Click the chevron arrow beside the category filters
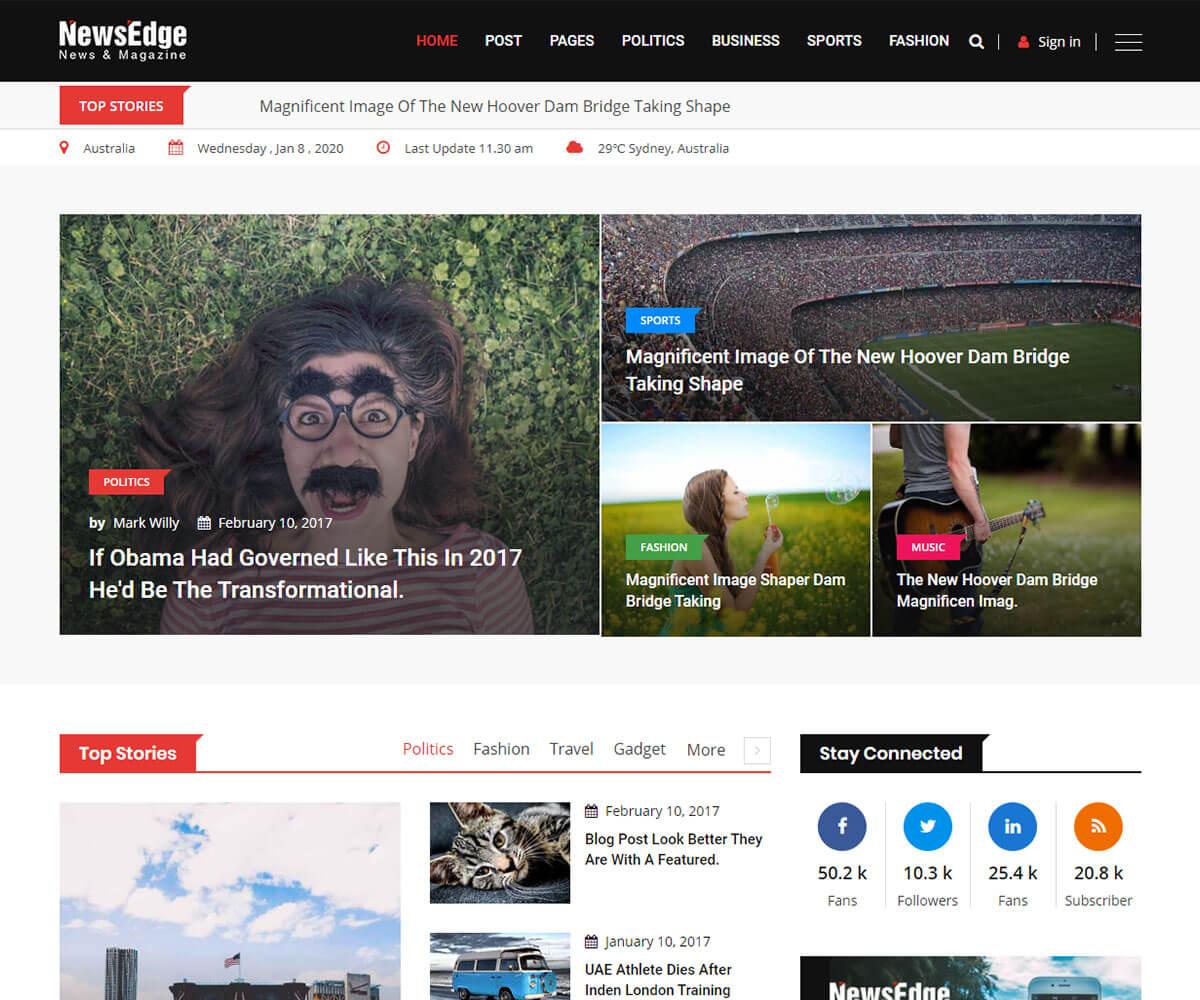 pos(757,750)
